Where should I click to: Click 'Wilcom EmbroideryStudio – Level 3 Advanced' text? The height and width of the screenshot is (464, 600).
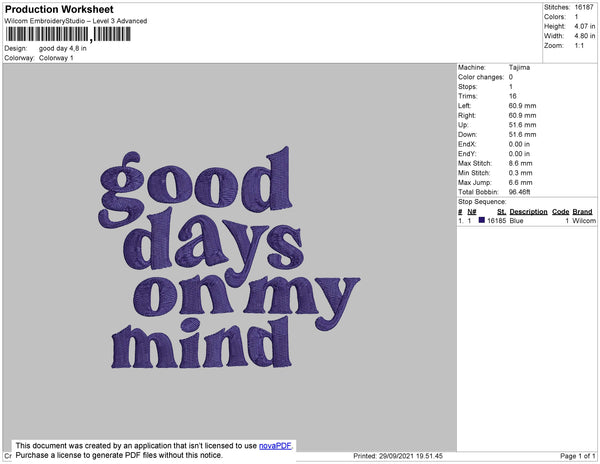coord(76,21)
